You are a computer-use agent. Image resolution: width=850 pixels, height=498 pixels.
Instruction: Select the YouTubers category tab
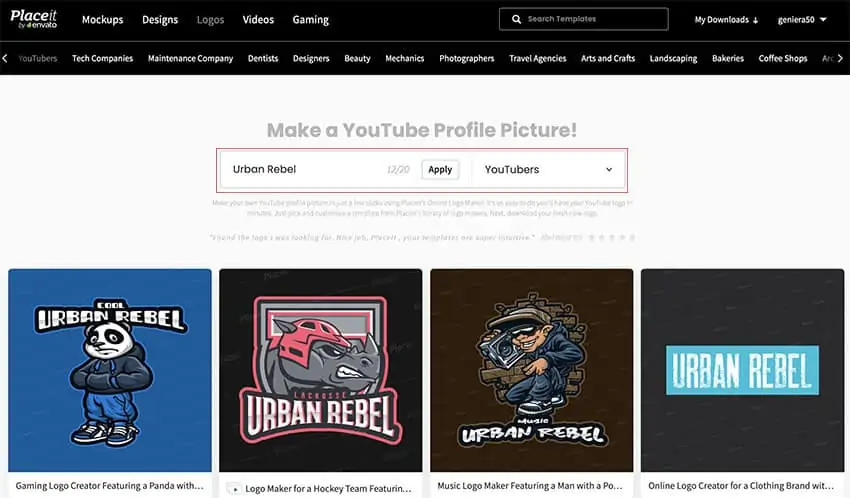pos(37,58)
